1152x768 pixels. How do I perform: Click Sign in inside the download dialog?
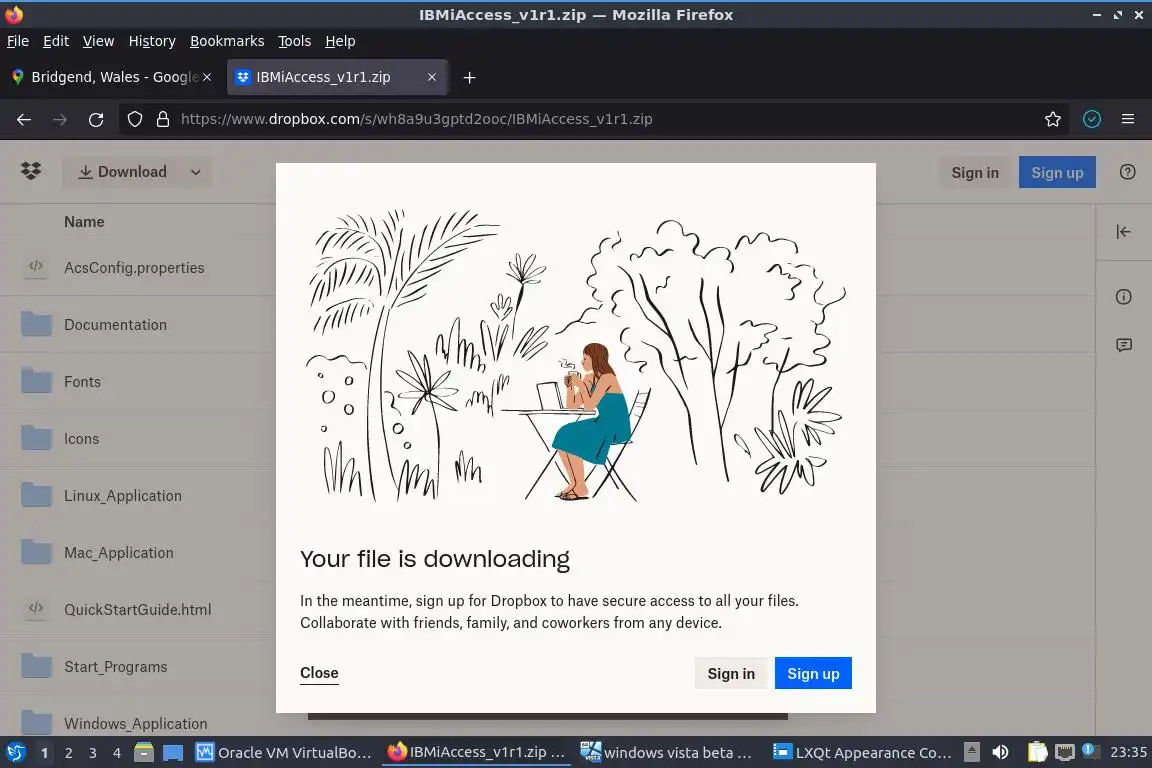pos(731,673)
